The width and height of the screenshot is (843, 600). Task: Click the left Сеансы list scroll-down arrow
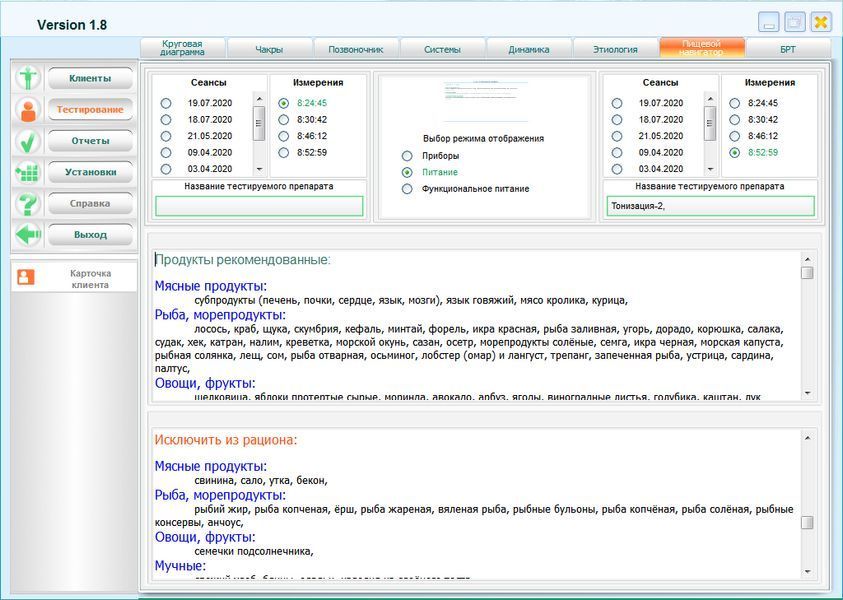pyautogui.click(x=259, y=169)
